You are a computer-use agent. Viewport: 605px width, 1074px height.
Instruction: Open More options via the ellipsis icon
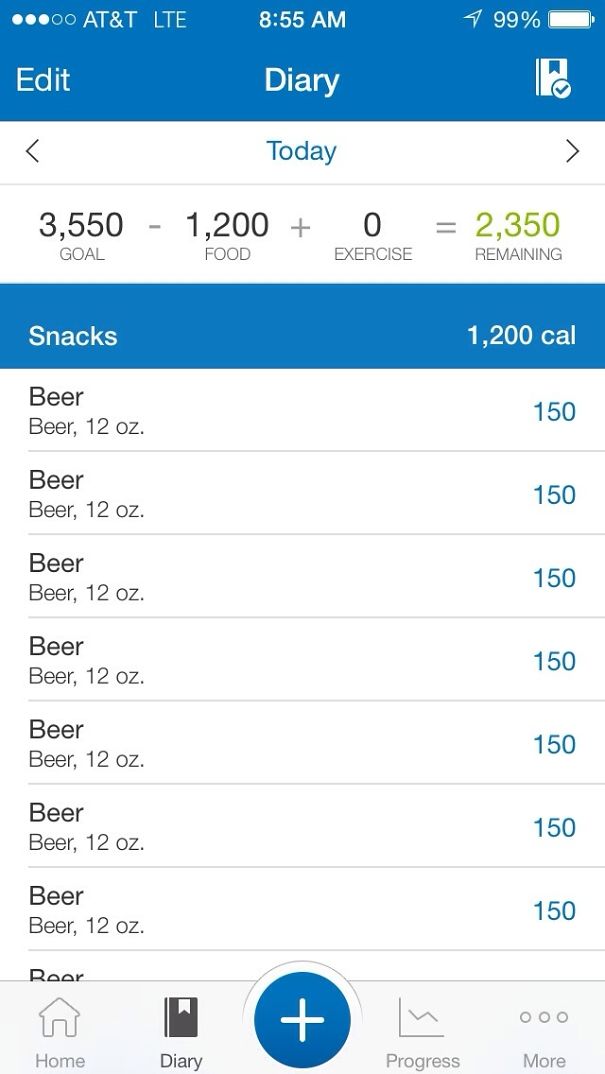pos(542,1020)
